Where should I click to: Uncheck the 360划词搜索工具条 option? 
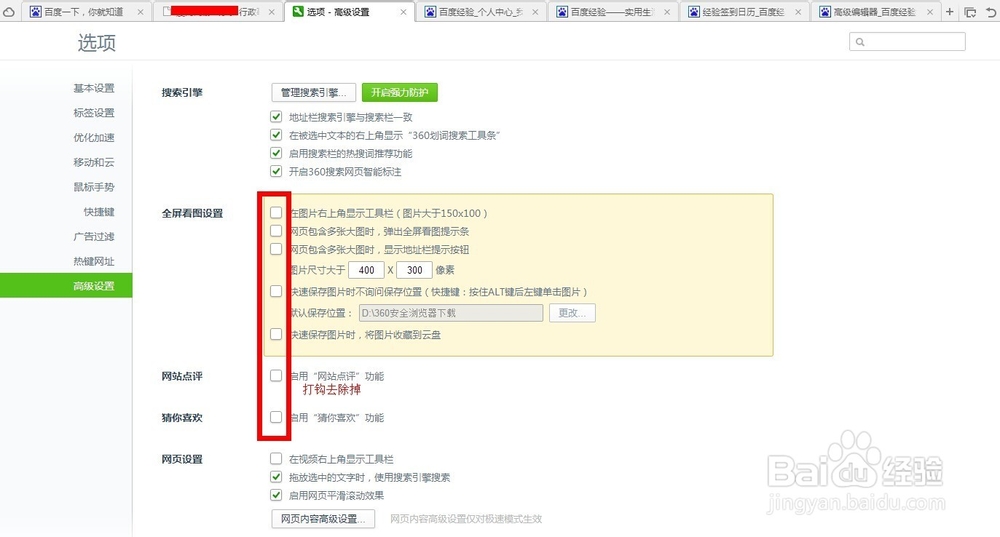[x=276, y=135]
